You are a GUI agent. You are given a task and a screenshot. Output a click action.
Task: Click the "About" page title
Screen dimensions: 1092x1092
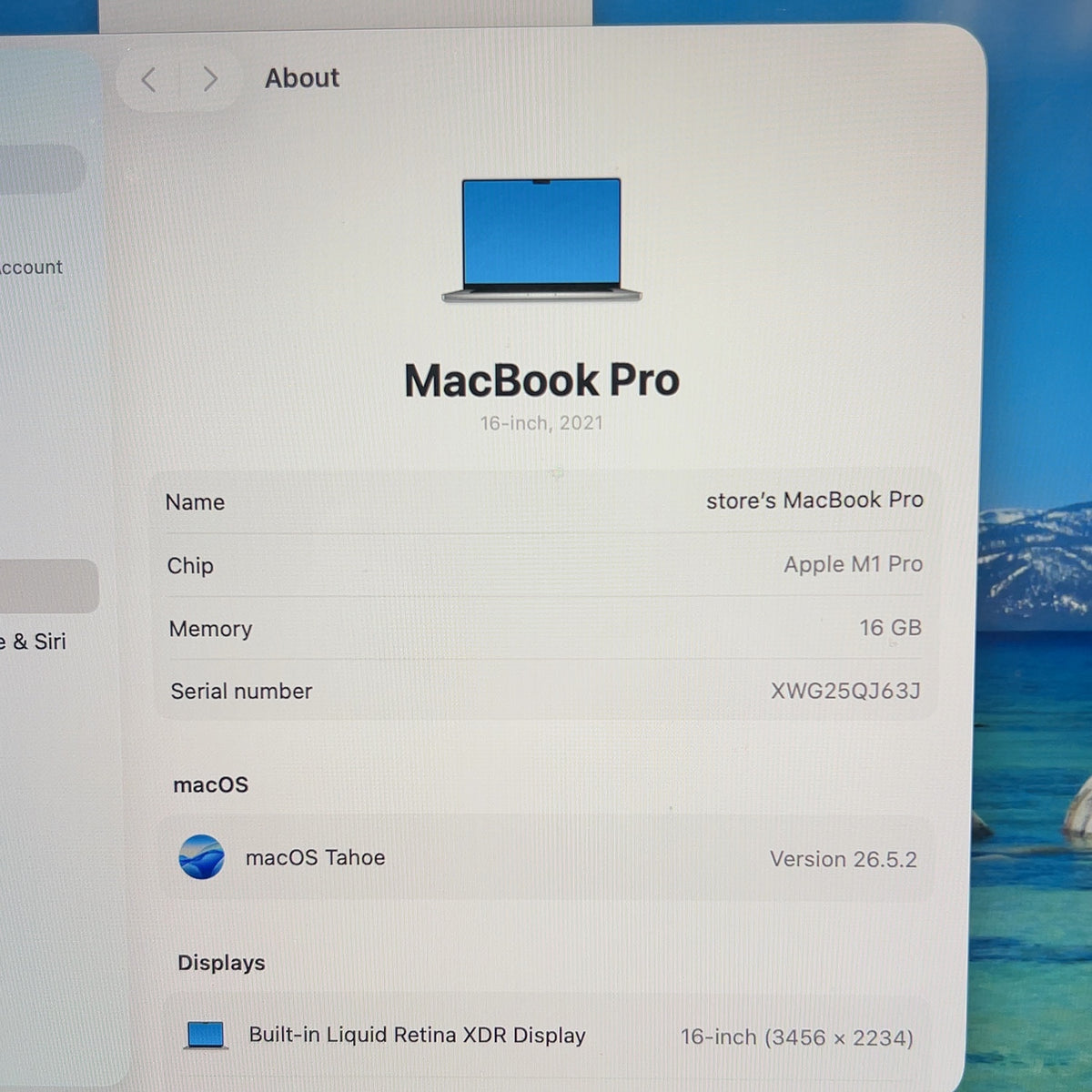[x=302, y=78]
